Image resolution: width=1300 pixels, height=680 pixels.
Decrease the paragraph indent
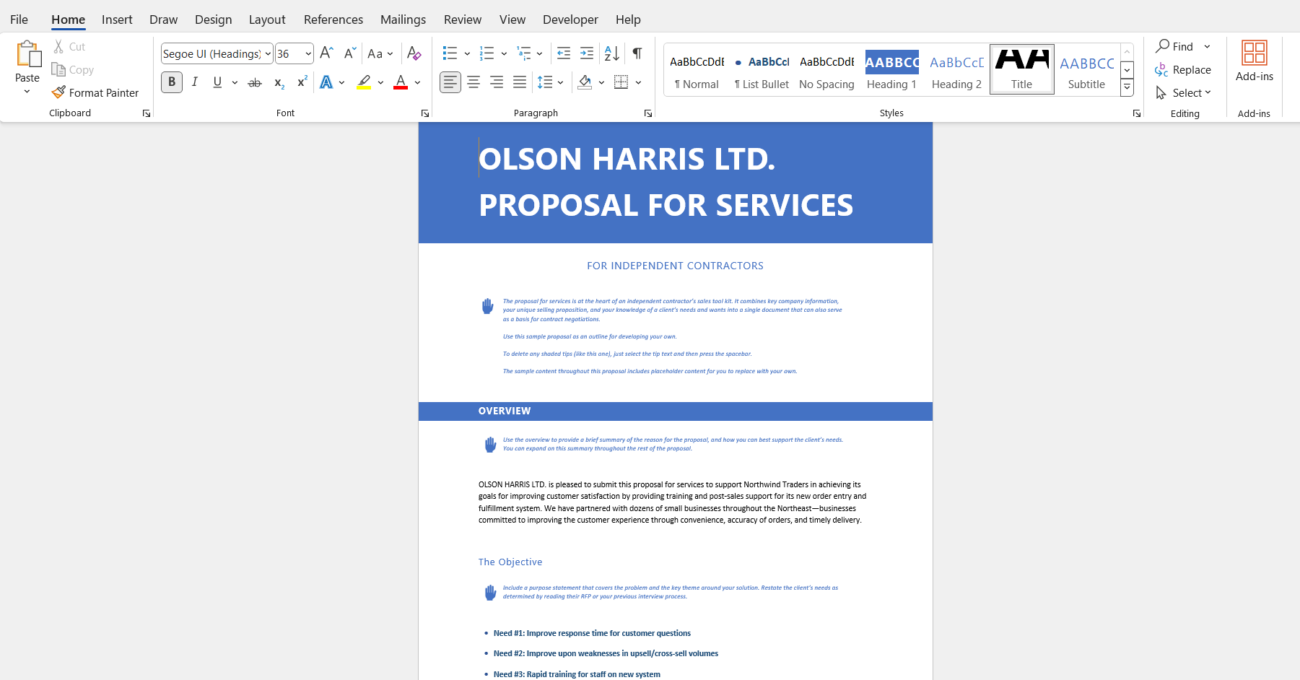564,54
